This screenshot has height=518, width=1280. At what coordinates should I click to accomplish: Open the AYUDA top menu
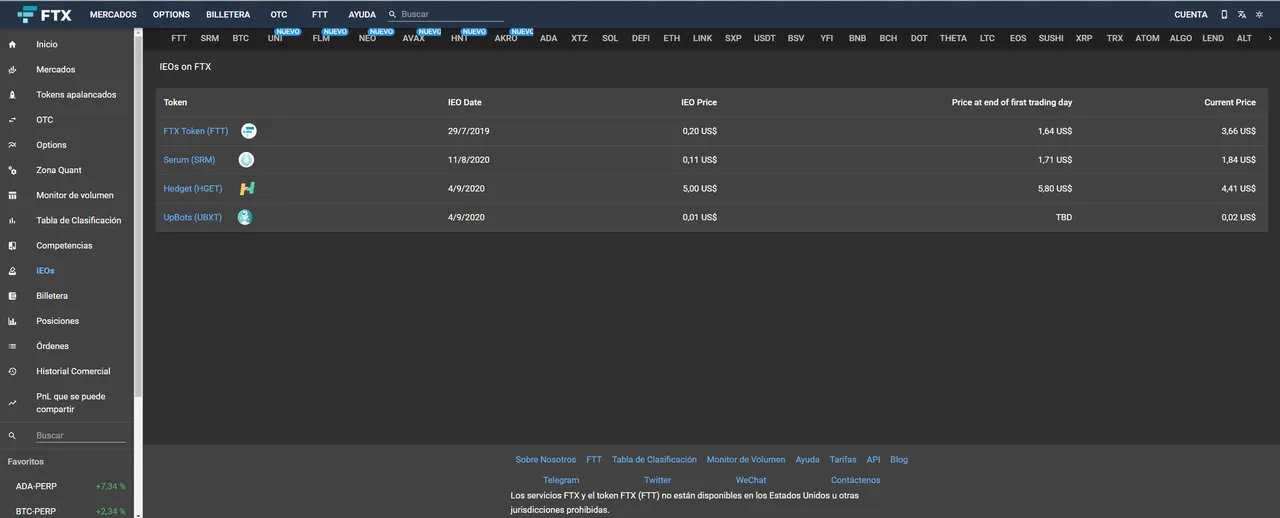(x=362, y=15)
